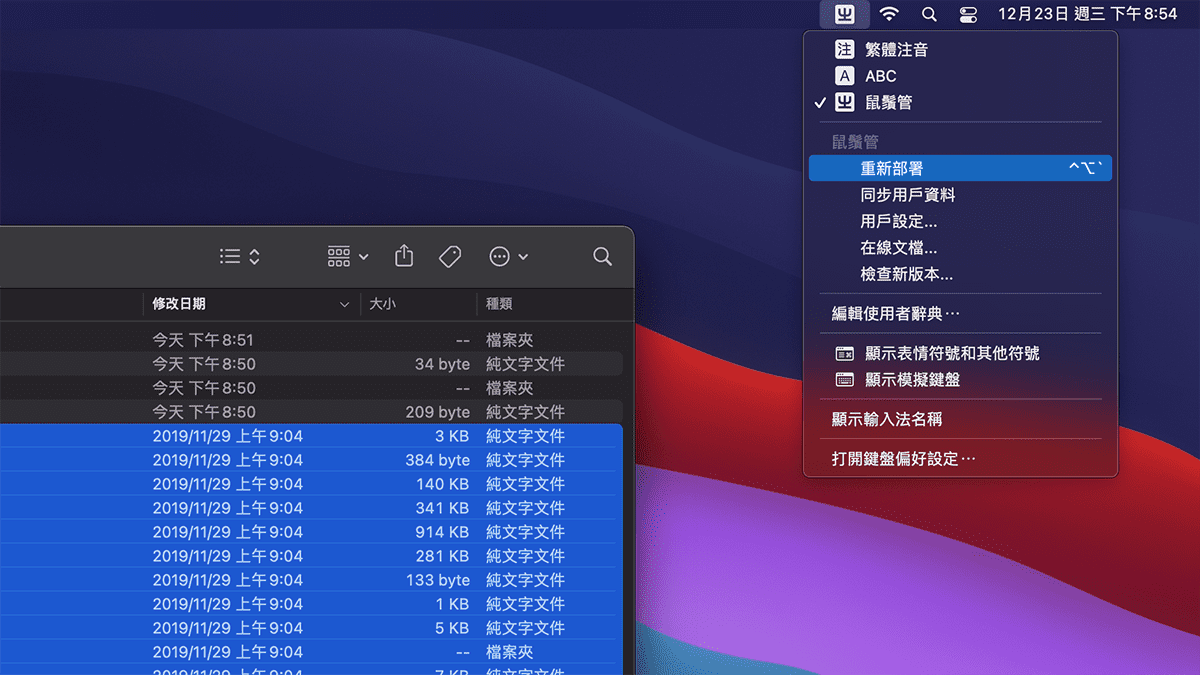Image resolution: width=1200 pixels, height=675 pixels.
Task: Open the list view options switcher
Action: [240, 257]
